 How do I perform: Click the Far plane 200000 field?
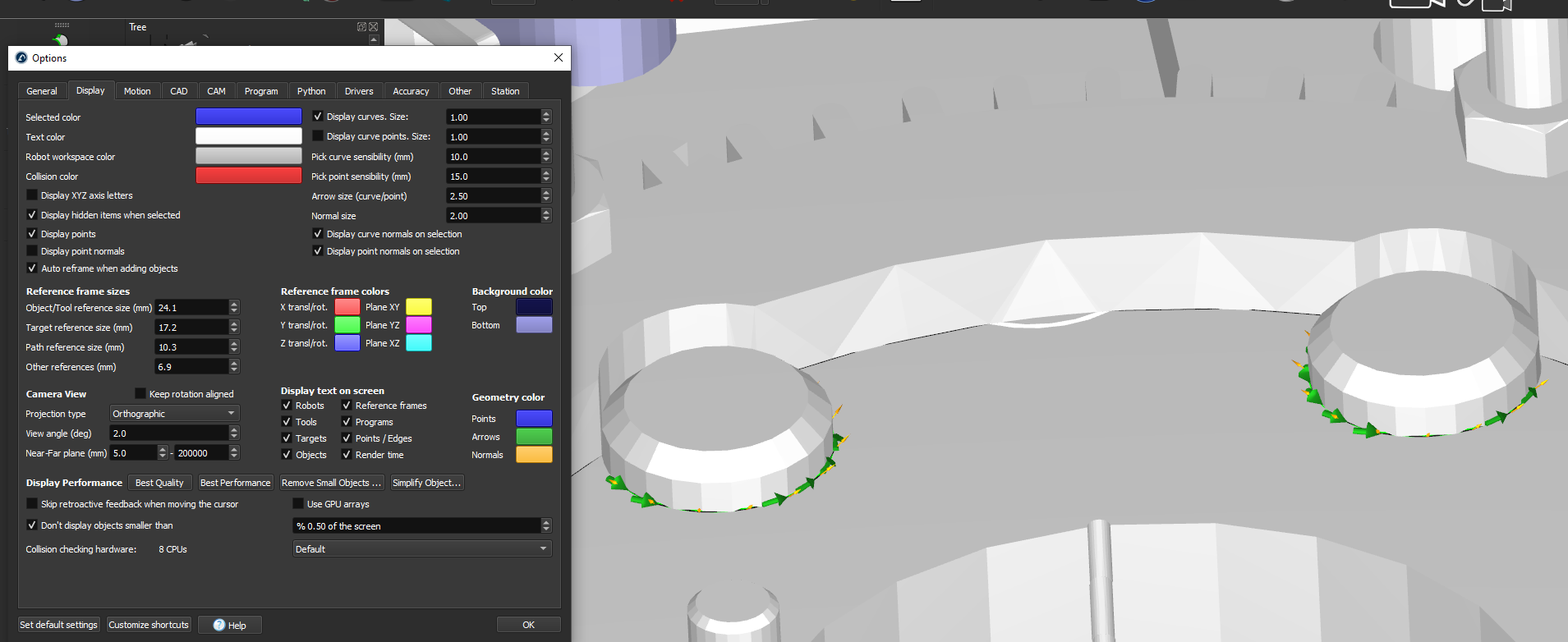point(201,452)
